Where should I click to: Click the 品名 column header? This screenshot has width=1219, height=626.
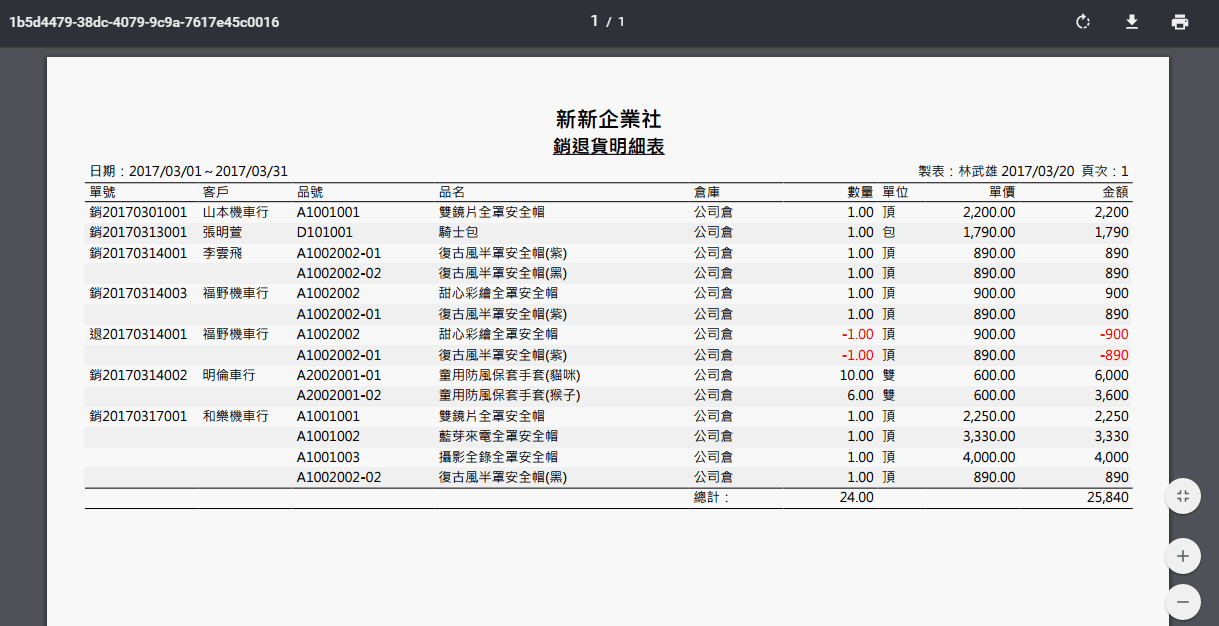tap(452, 192)
